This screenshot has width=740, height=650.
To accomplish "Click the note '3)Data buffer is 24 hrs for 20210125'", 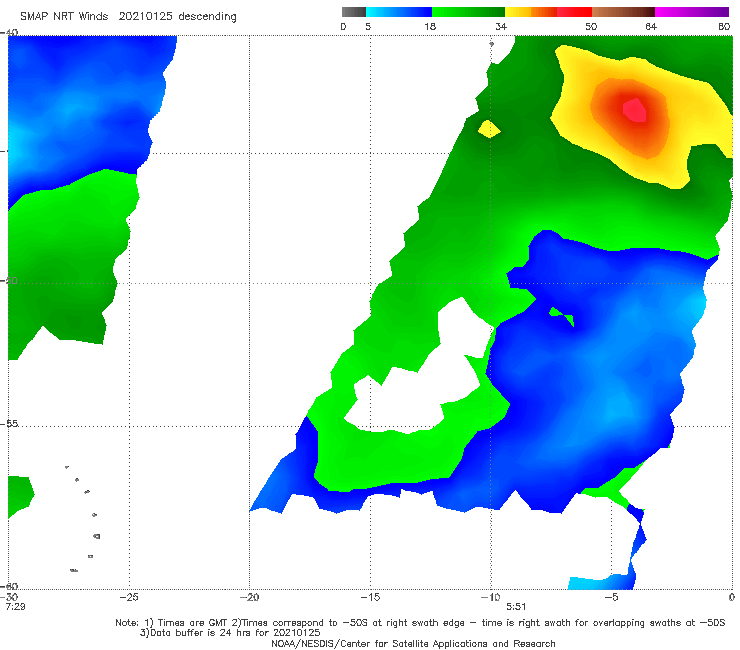I will point(230,633).
